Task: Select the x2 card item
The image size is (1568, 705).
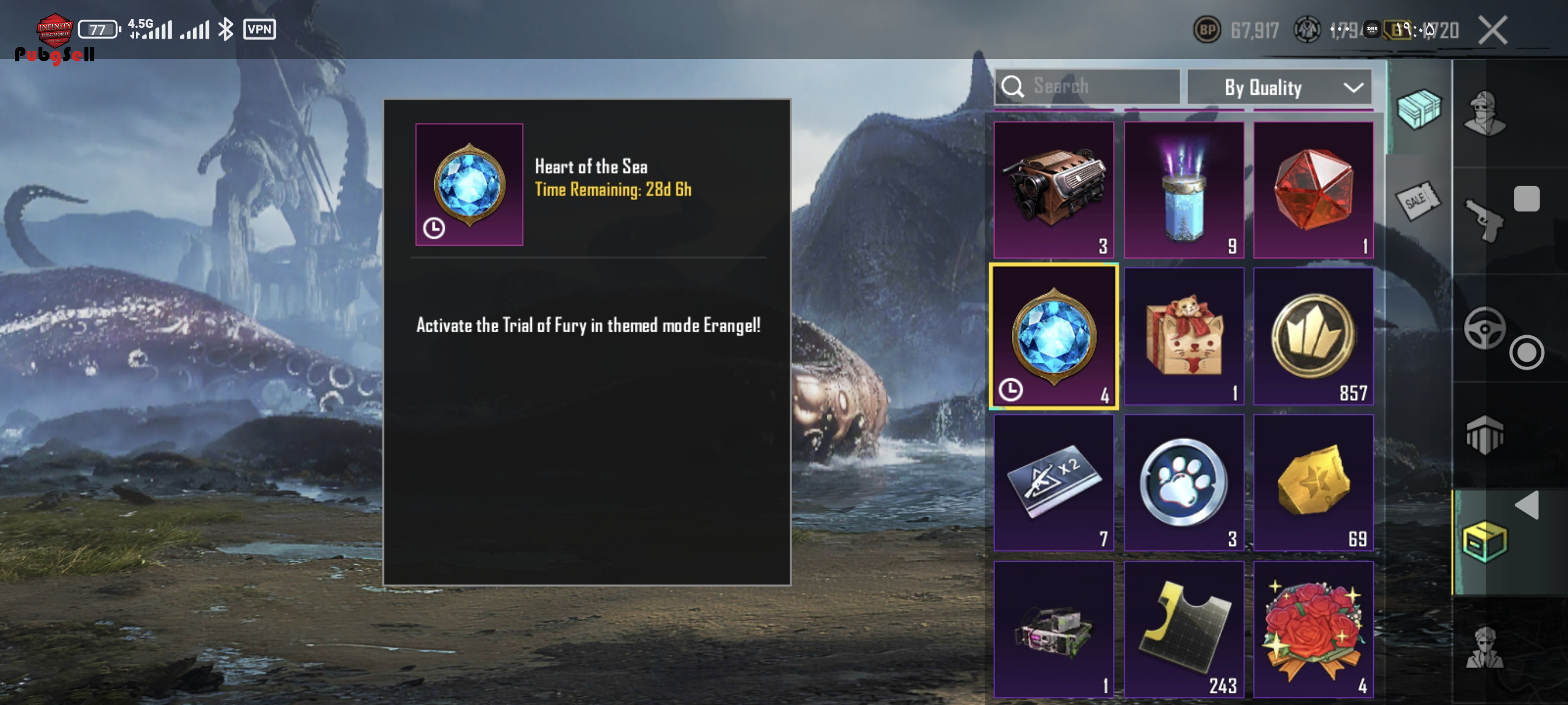Action: pos(1053,483)
